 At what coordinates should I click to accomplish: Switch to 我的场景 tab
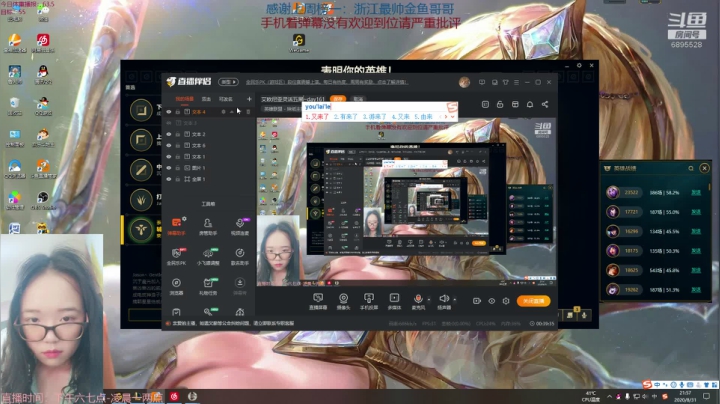[x=184, y=99]
